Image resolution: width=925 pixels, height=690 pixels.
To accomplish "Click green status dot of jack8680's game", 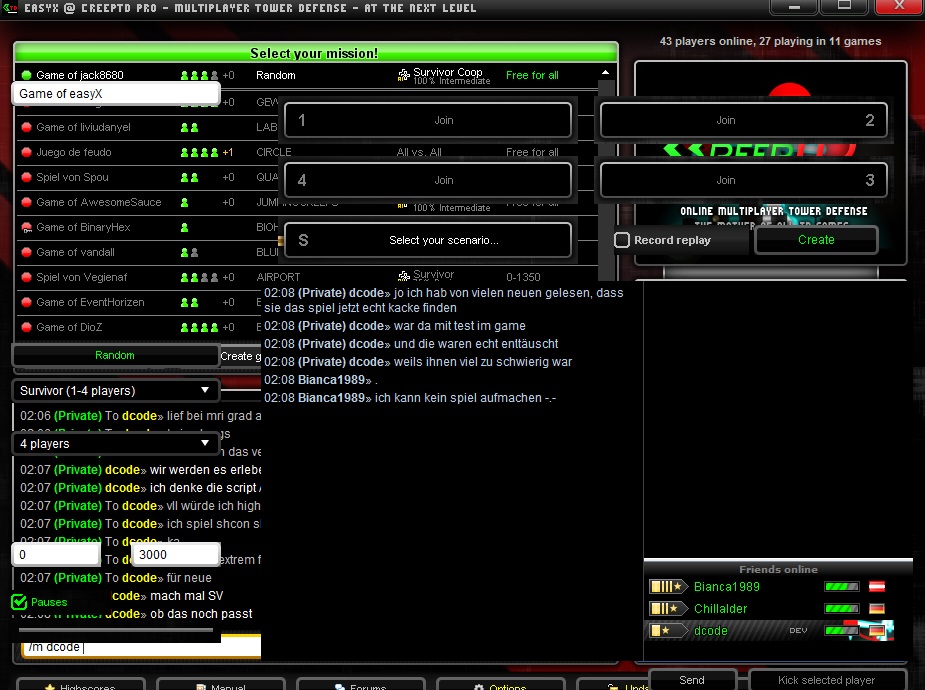I will [x=27, y=75].
